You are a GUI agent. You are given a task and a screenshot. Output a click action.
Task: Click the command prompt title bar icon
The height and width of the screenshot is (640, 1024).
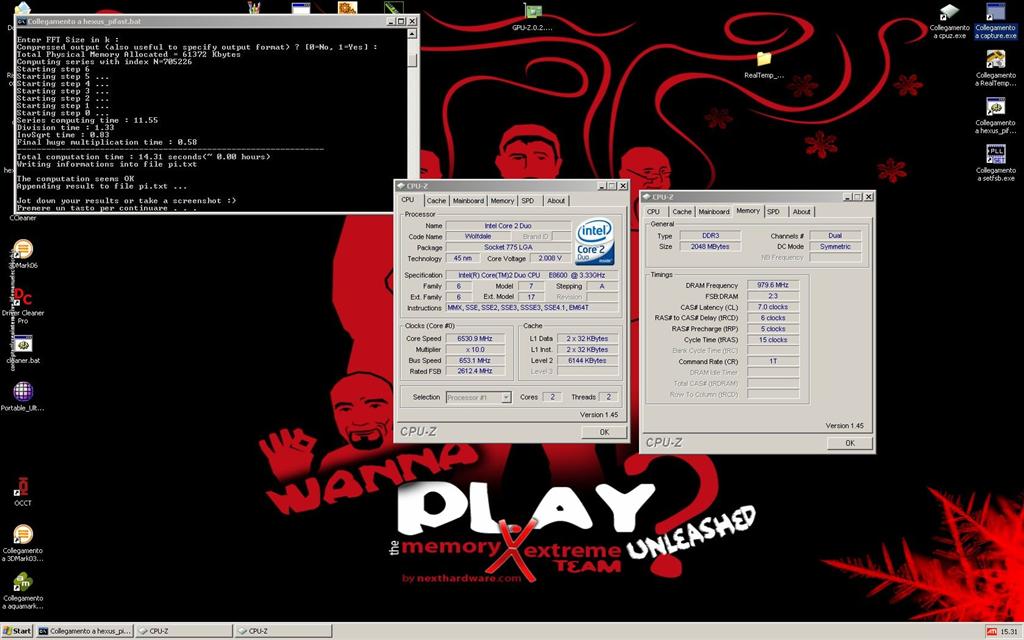[22, 22]
